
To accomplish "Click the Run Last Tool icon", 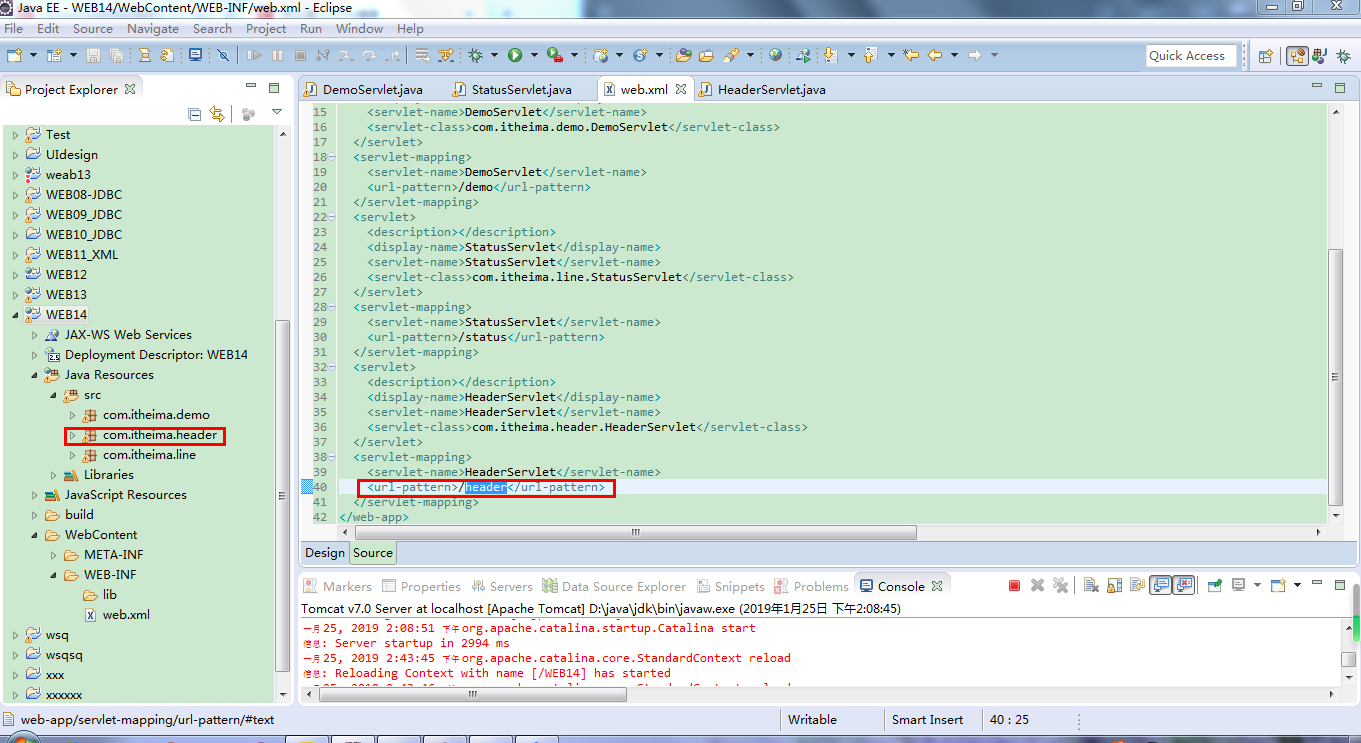I will (554, 55).
